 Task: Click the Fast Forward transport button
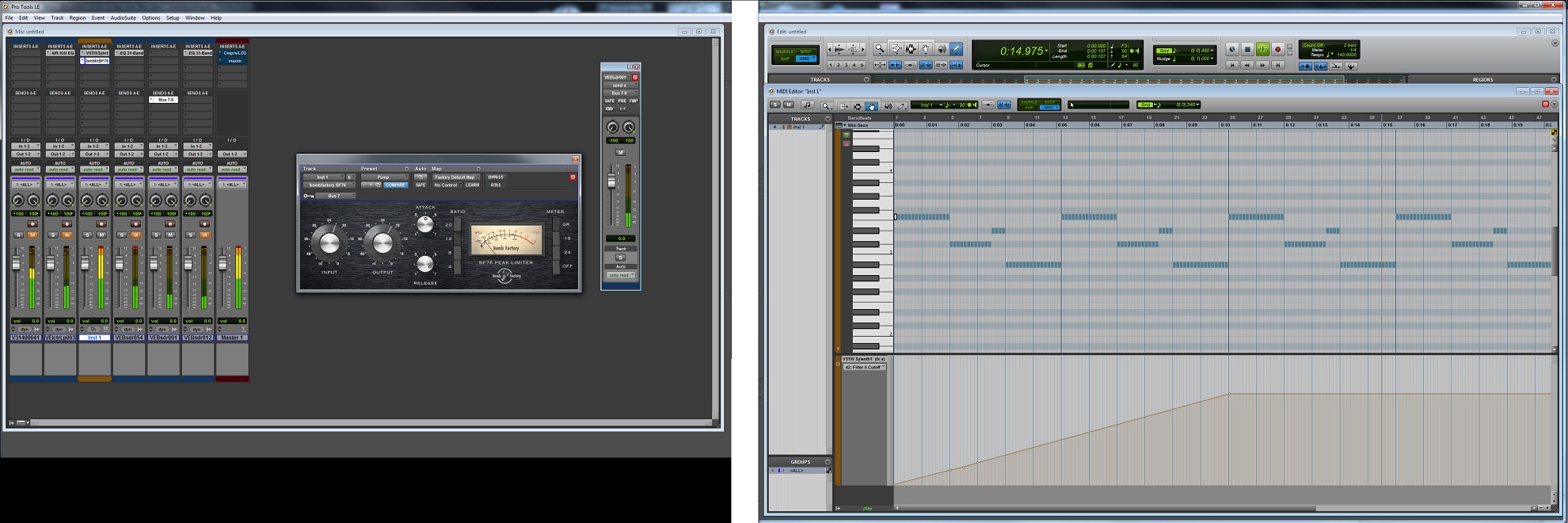tap(1262, 65)
